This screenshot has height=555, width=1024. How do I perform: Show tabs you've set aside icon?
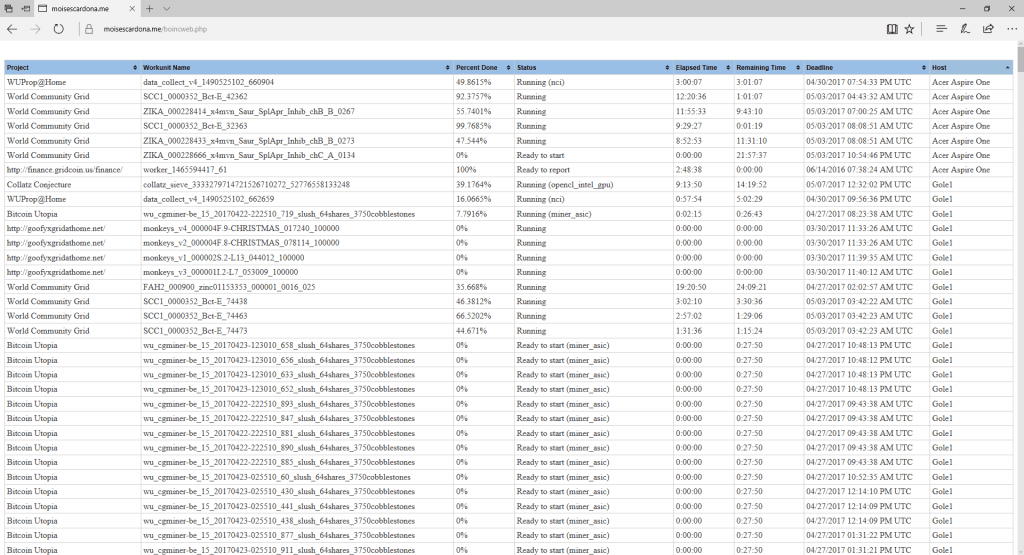[8, 8]
